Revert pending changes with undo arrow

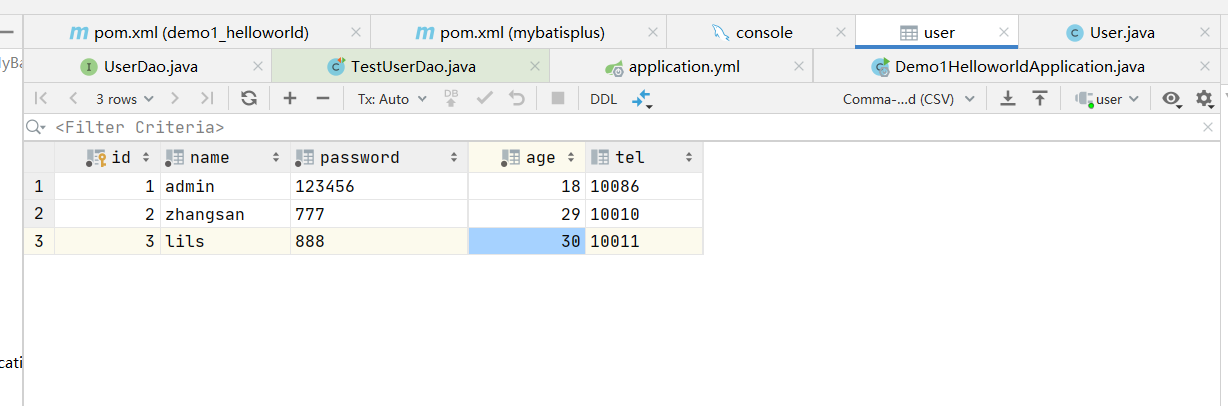[x=517, y=99]
